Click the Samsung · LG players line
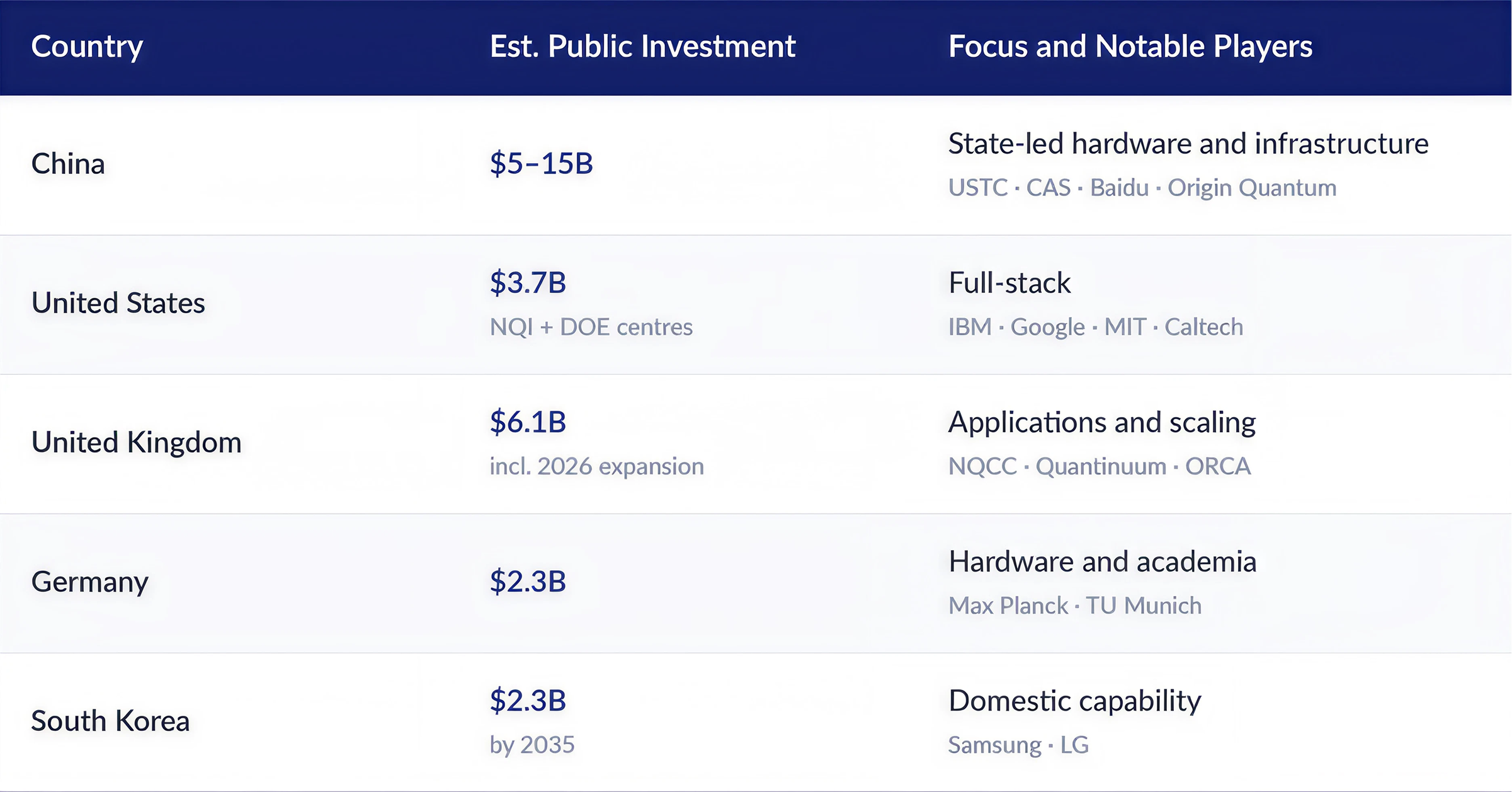 click(1018, 745)
